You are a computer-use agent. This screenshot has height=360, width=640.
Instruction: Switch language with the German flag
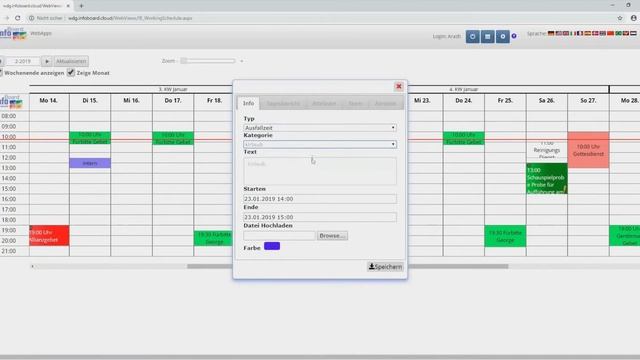click(x=551, y=33)
